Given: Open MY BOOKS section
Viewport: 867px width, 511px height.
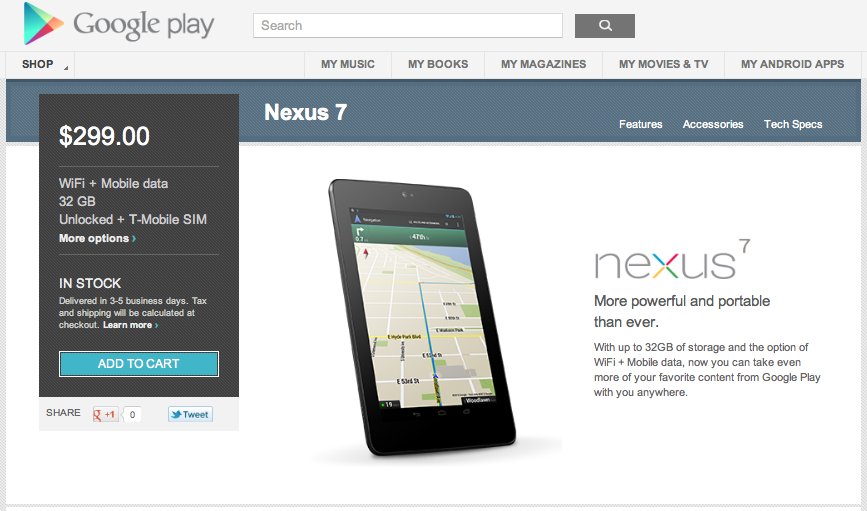Looking at the screenshot, I should pos(438,65).
